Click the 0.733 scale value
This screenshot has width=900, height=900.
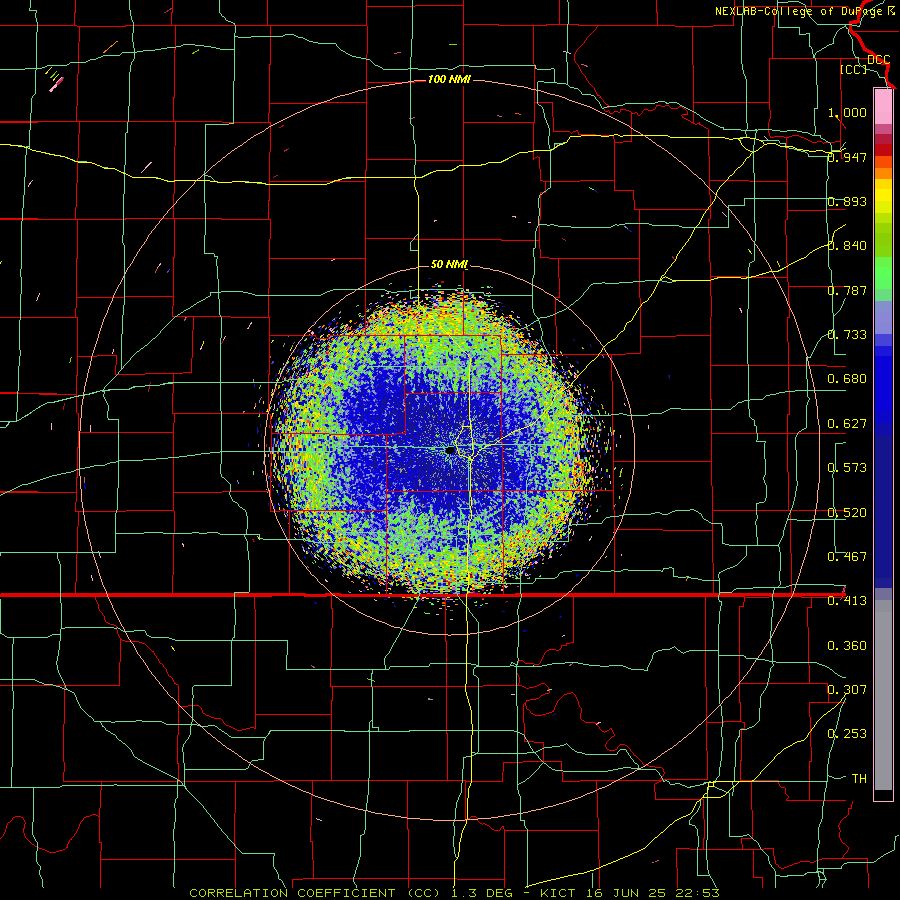click(847, 335)
